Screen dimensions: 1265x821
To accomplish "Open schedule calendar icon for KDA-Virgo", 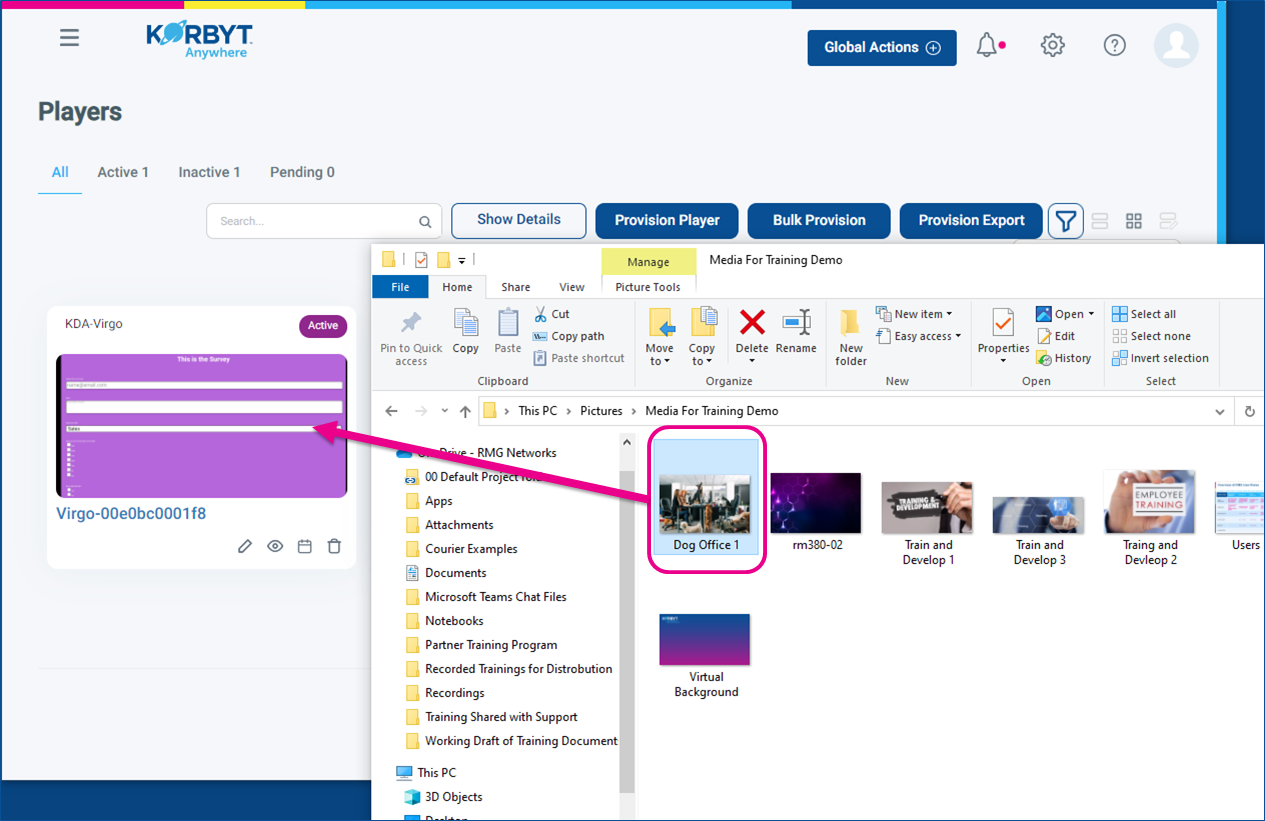I will tap(305, 546).
